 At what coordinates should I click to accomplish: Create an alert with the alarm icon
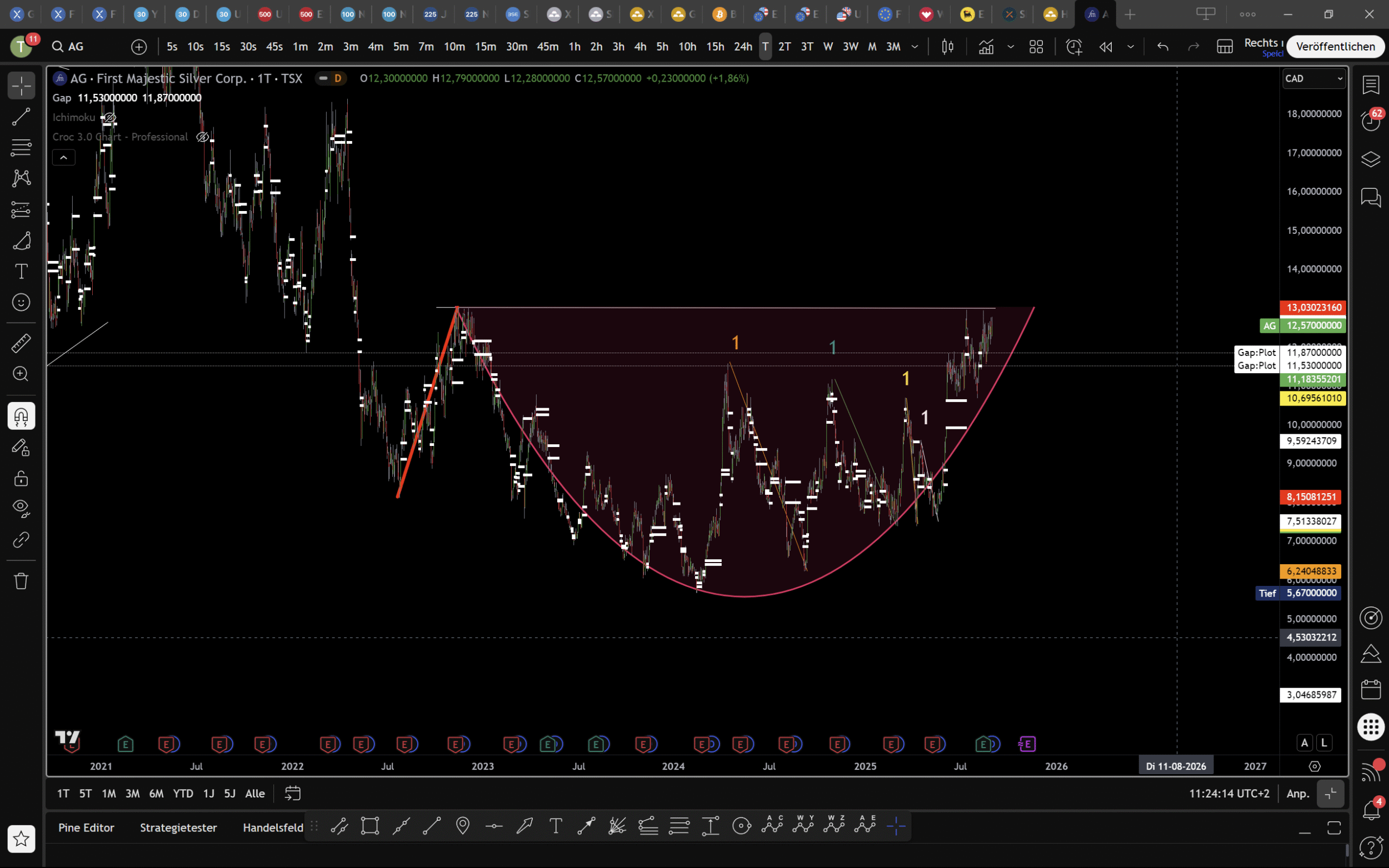1074,47
